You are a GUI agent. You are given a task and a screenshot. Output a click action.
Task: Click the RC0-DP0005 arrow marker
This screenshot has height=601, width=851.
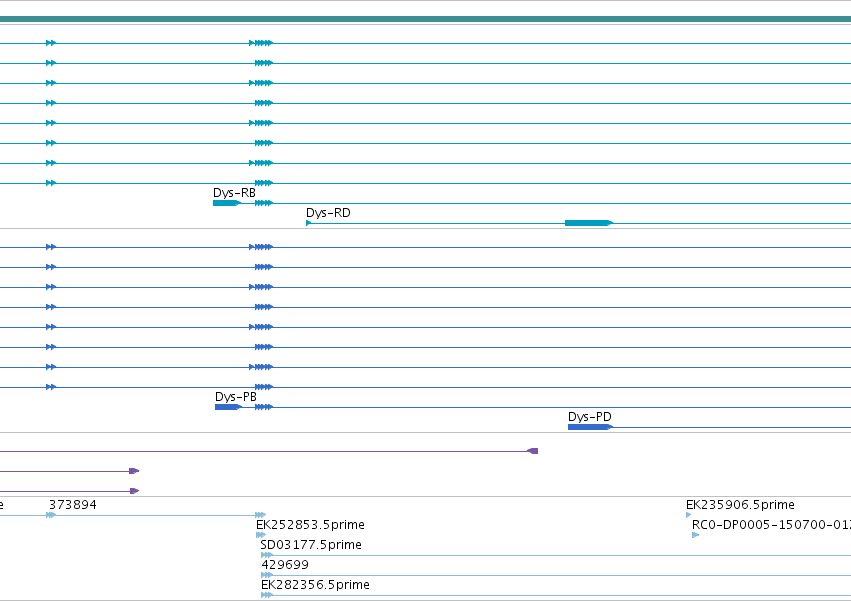[x=695, y=535]
